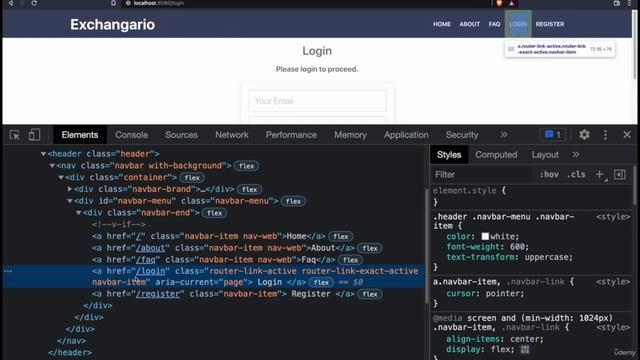Toggle flex badge on About link element
The image size is (640, 360).
(x=370, y=248)
